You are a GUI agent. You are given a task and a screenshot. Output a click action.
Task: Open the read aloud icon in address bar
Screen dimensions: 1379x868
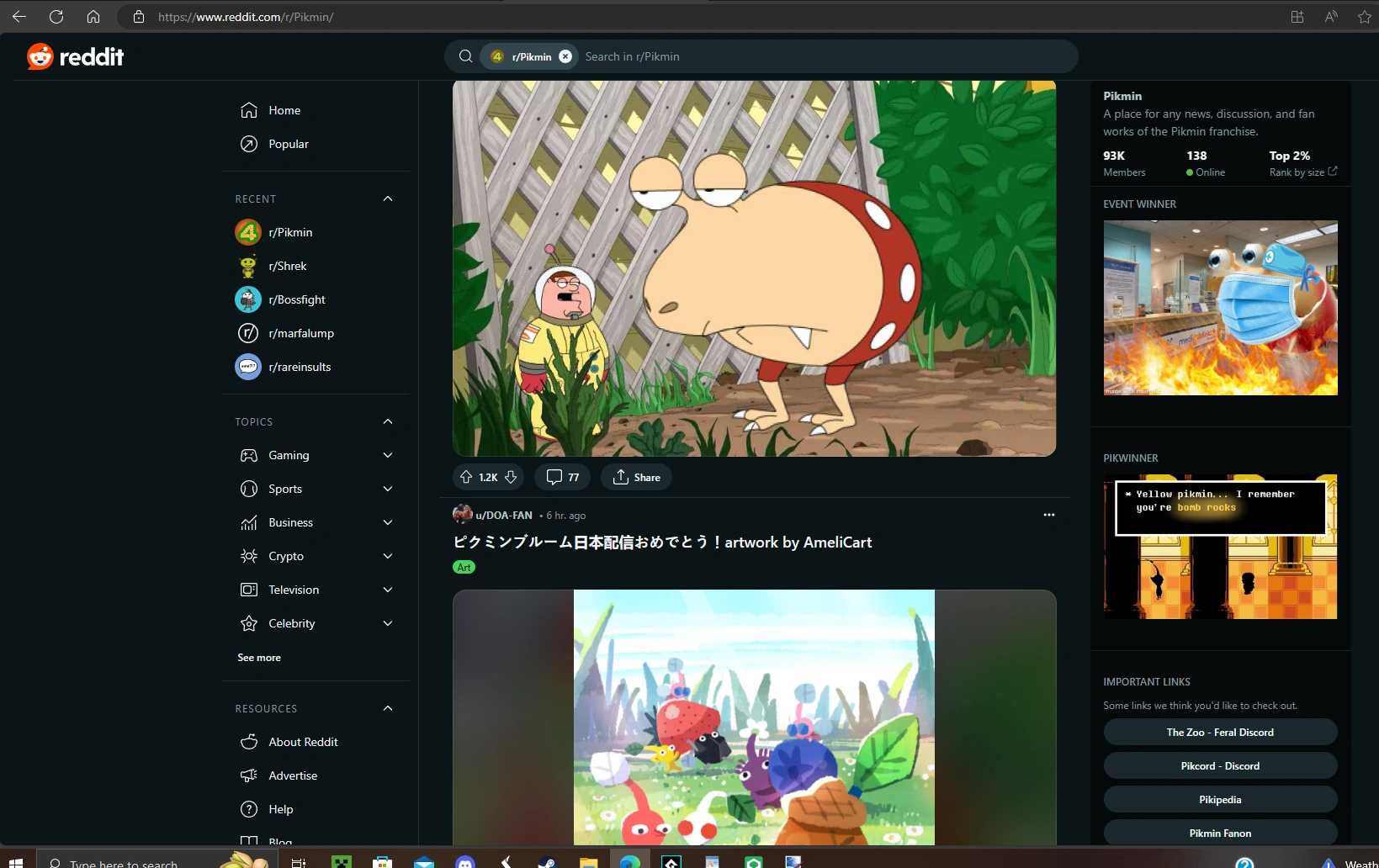[1331, 17]
